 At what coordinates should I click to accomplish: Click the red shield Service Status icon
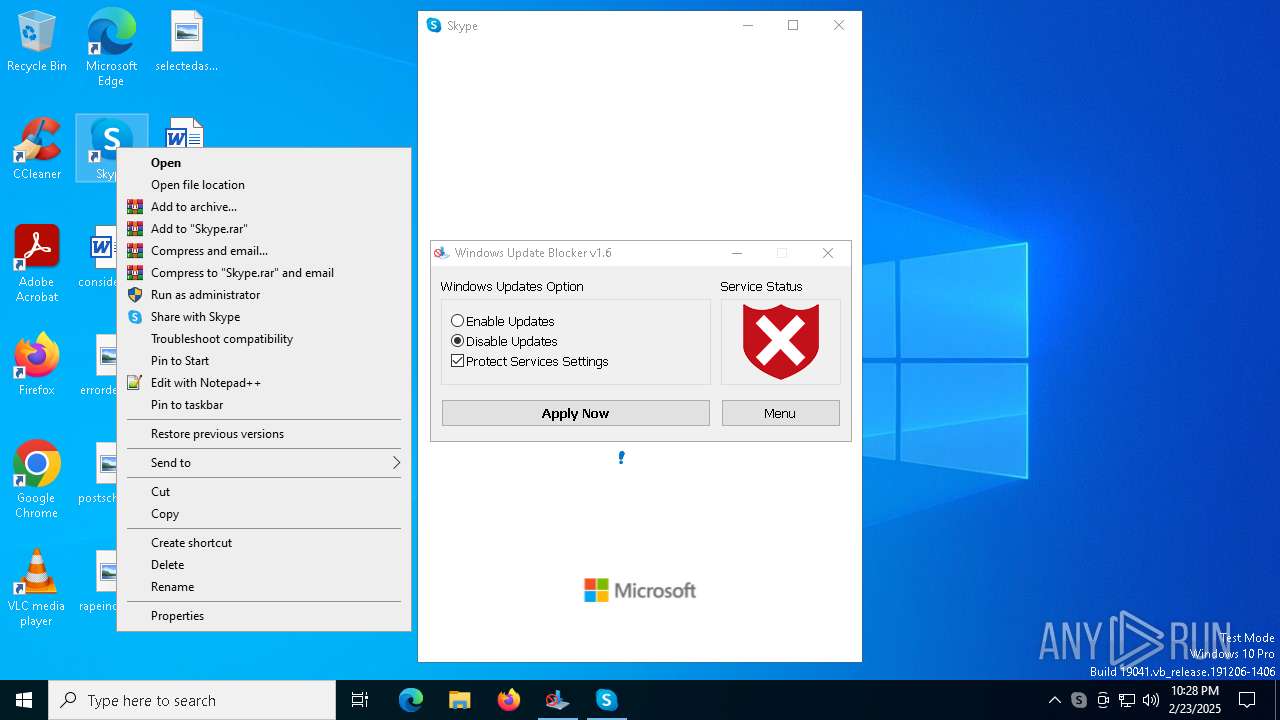pos(781,342)
